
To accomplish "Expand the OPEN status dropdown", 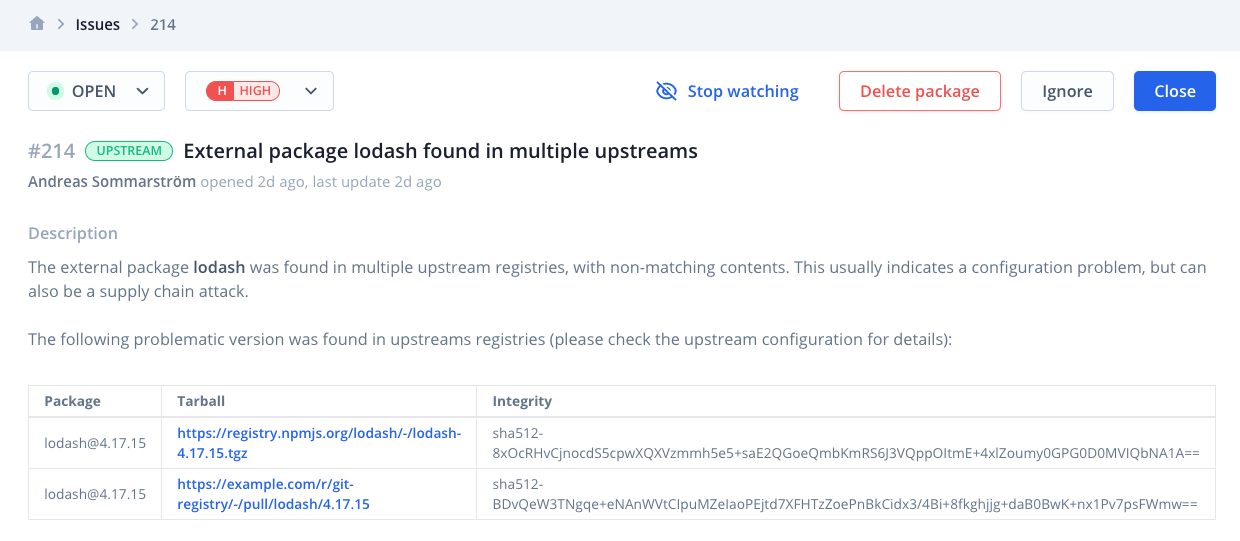I will (x=97, y=91).
